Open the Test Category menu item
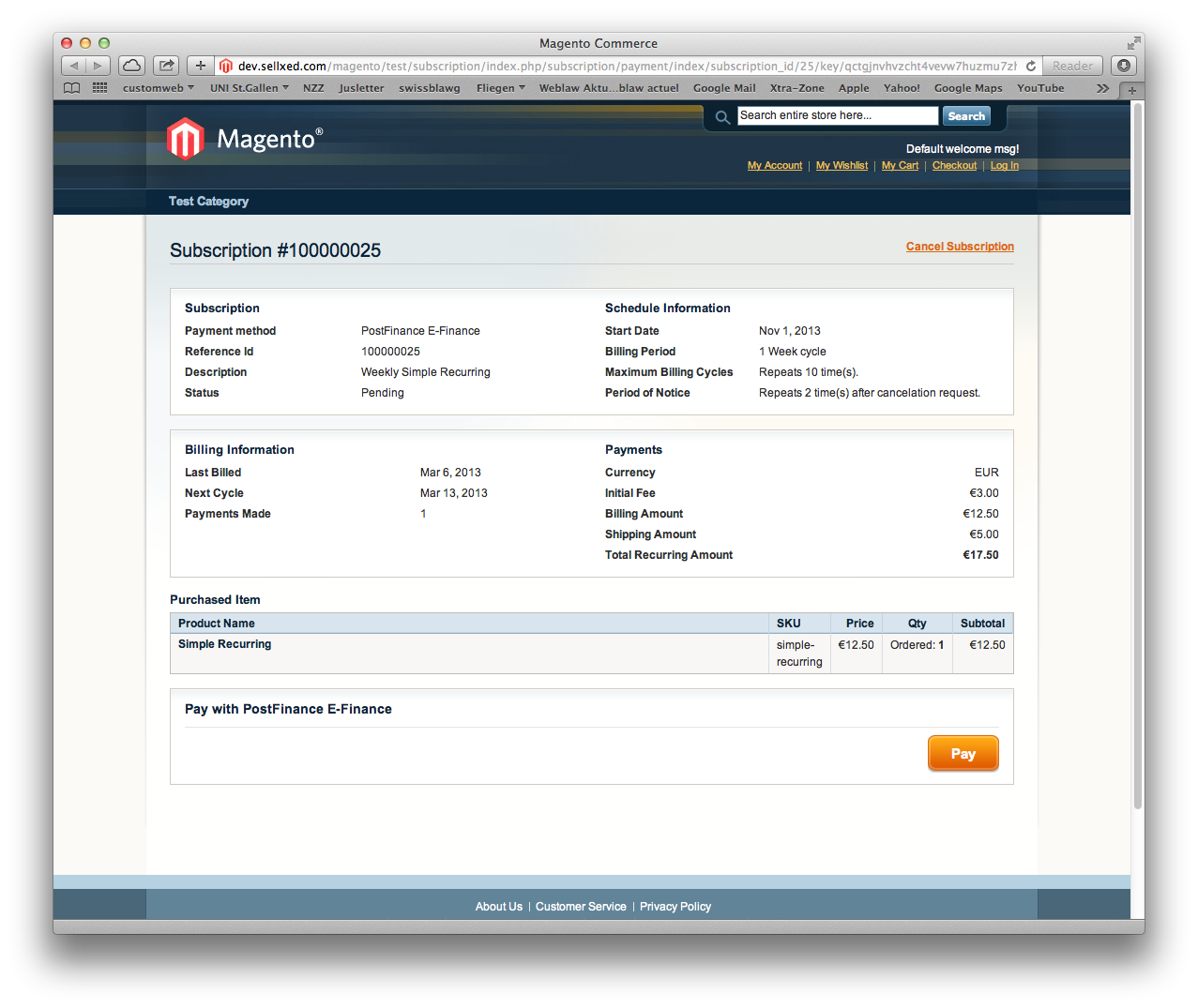Screen dimensions: 1198x1008 click(208, 202)
